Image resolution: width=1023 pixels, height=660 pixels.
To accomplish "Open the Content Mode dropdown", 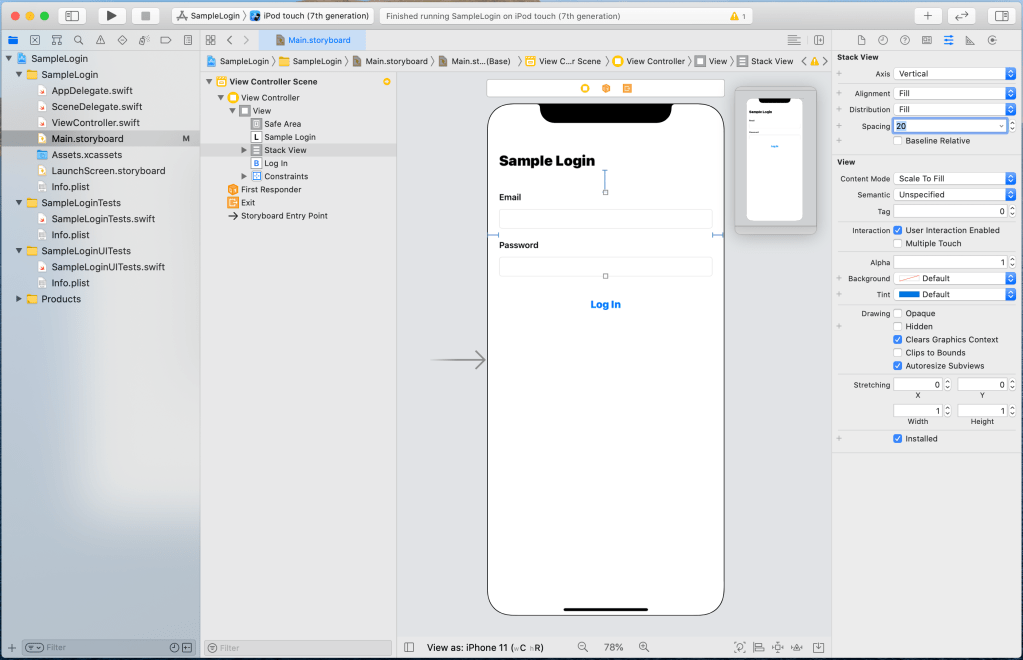I will (954, 179).
